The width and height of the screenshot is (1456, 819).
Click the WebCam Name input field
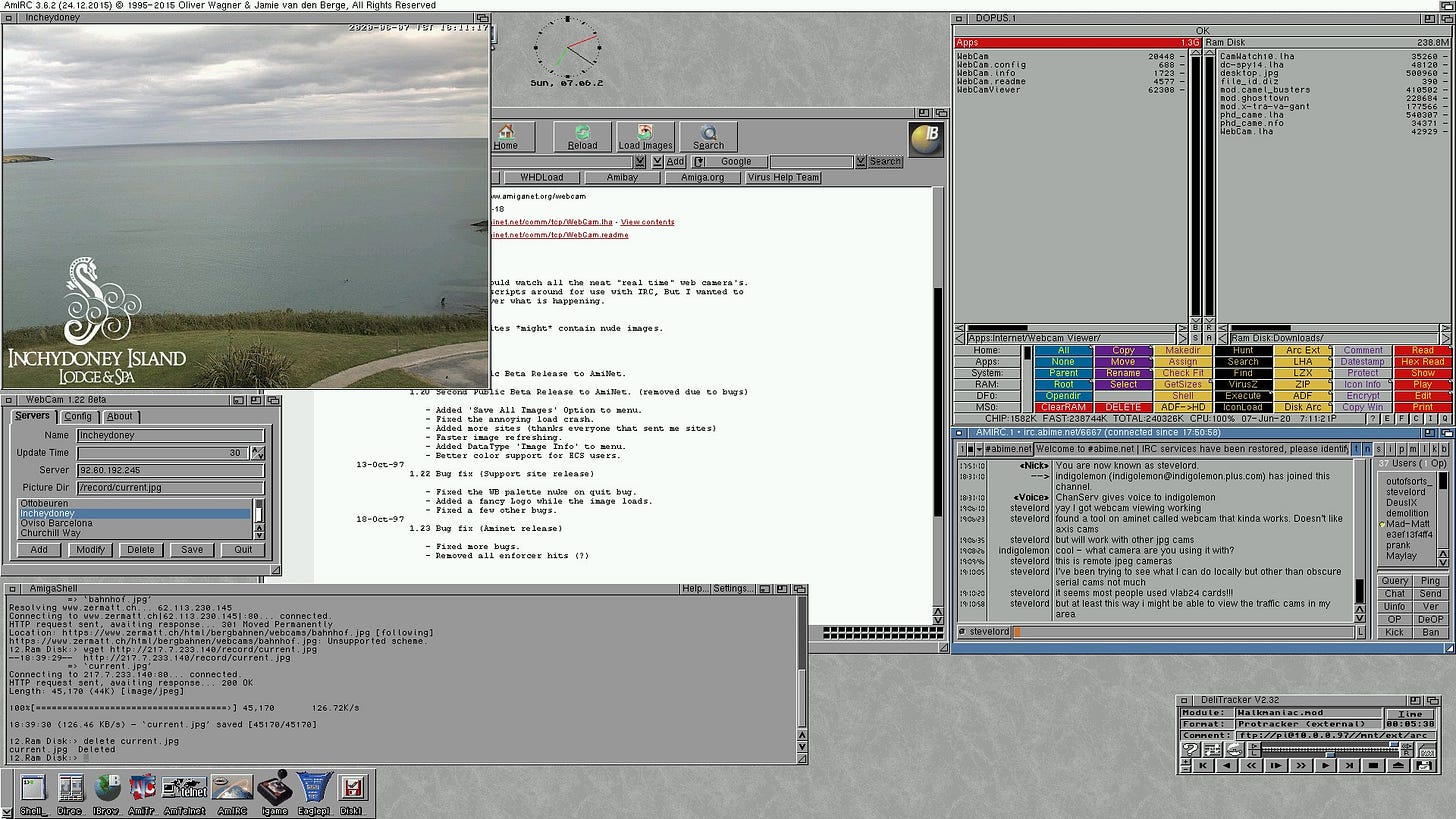coord(170,435)
